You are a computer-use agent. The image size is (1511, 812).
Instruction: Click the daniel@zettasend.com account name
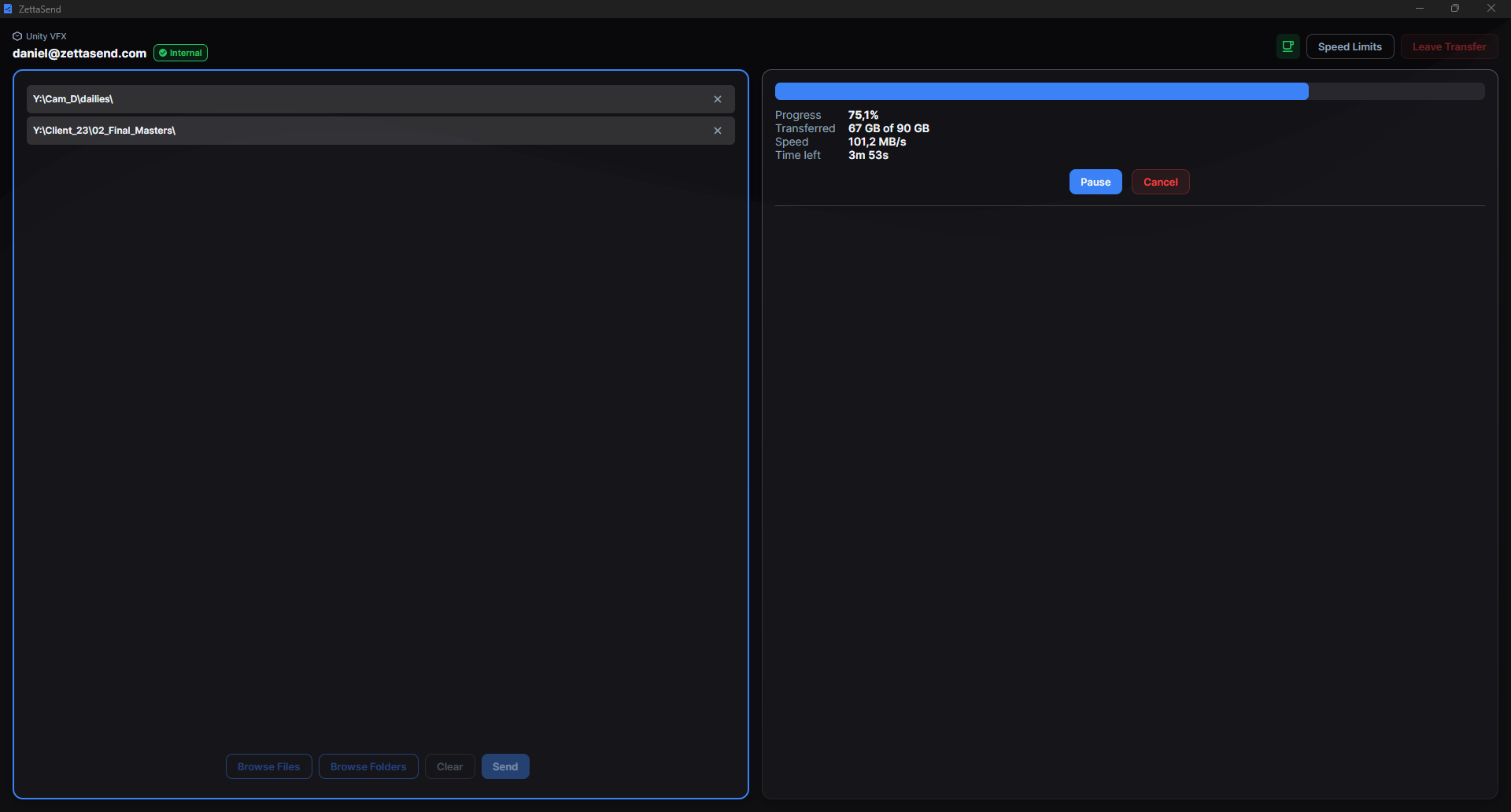point(79,53)
